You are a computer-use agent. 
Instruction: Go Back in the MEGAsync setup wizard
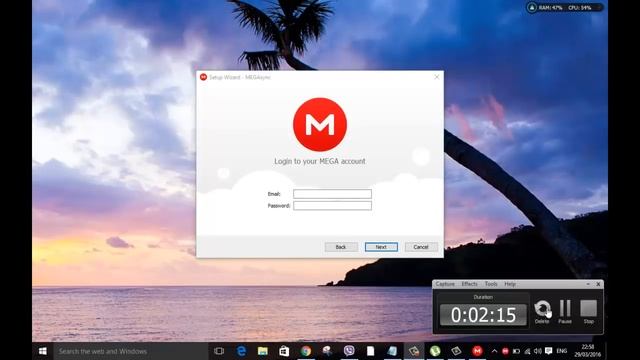point(341,247)
